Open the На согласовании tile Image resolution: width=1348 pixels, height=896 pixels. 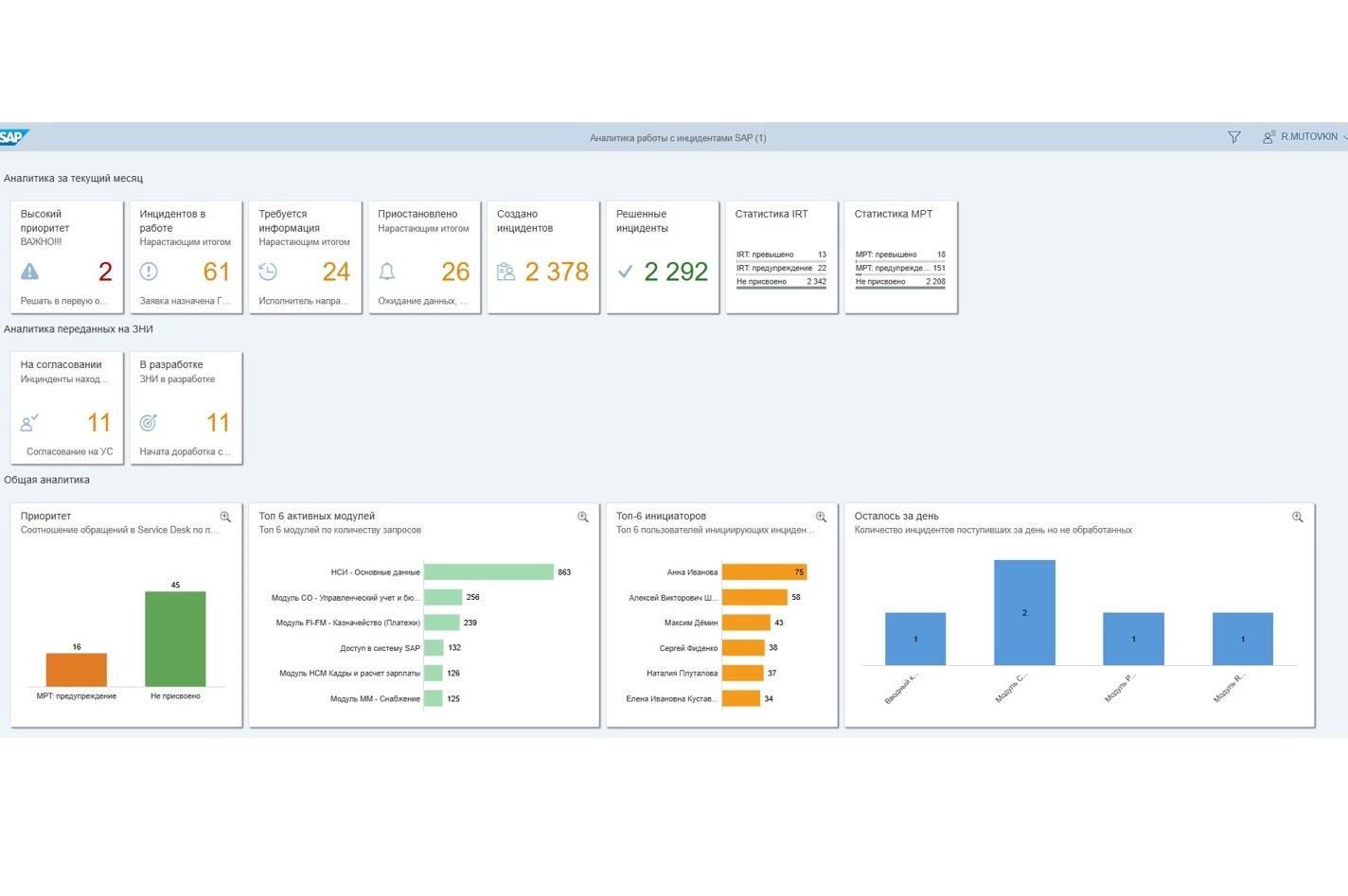(66, 407)
